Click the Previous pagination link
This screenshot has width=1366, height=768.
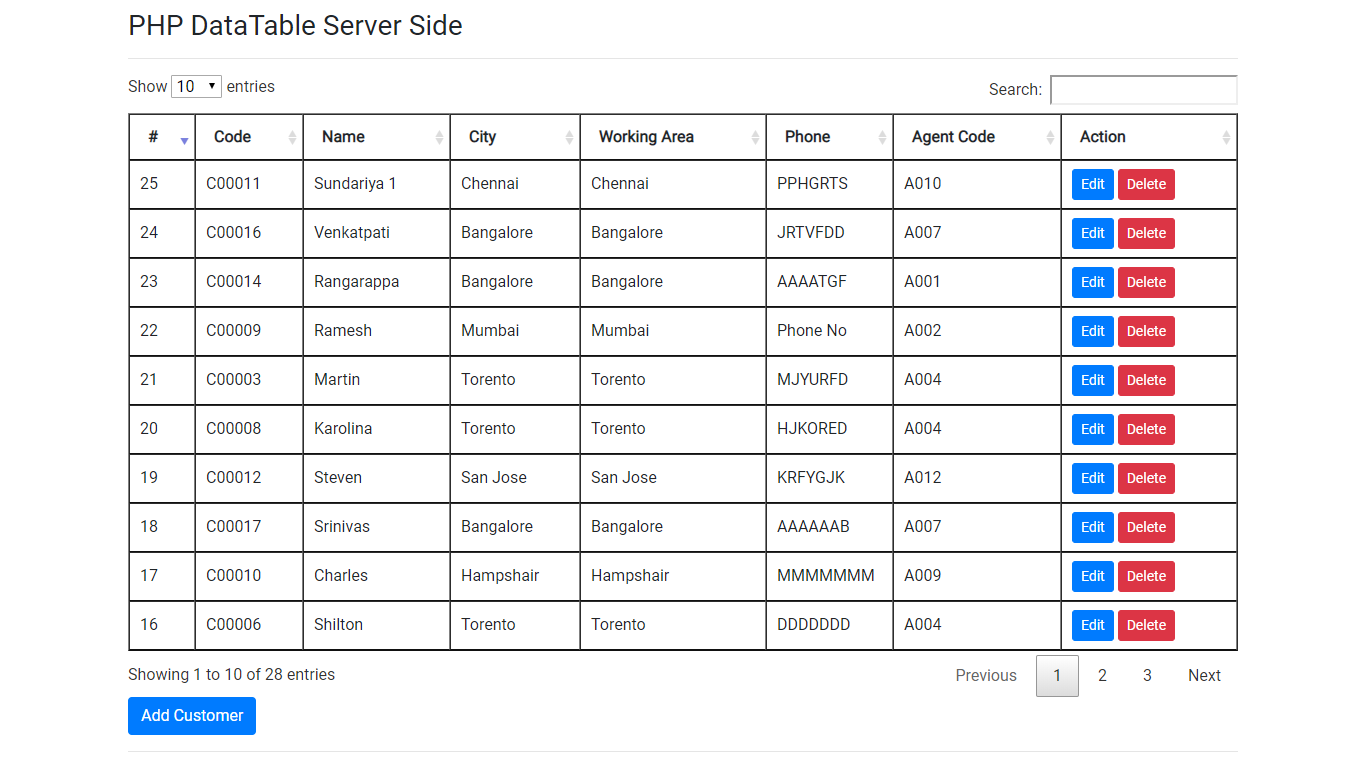986,675
